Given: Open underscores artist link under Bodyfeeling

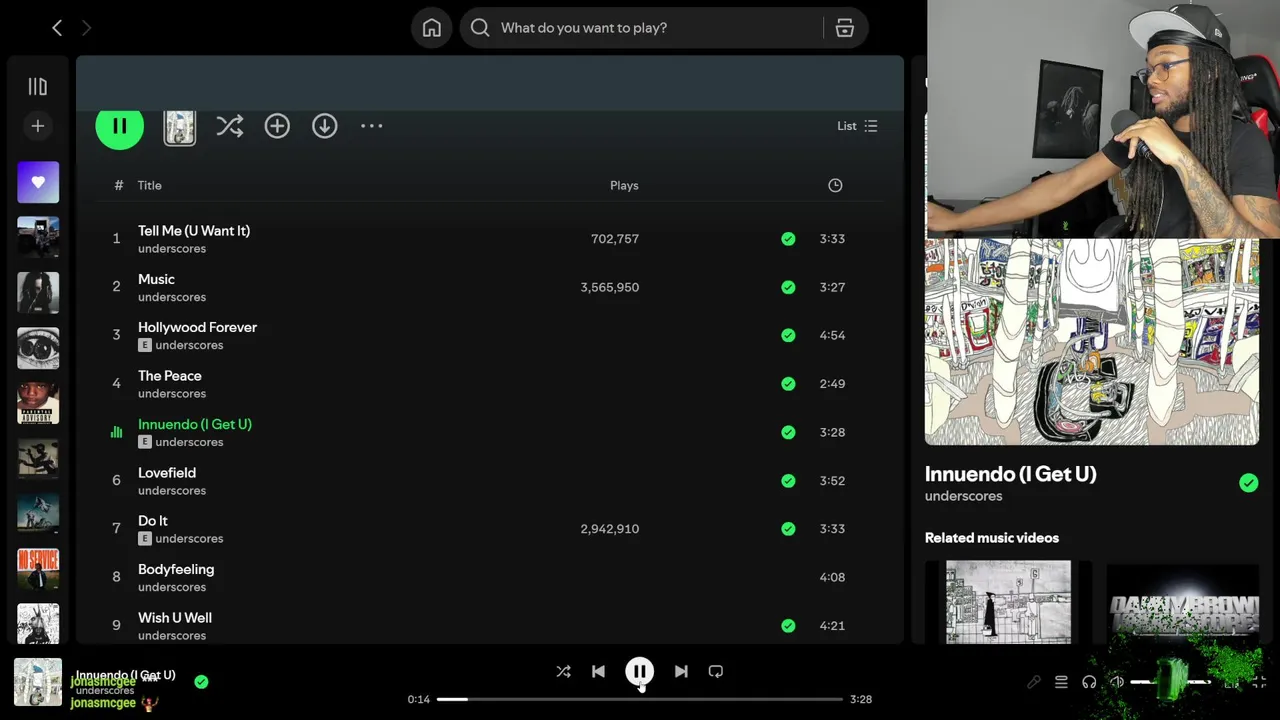Looking at the screenshot, I should coord(172,587).
